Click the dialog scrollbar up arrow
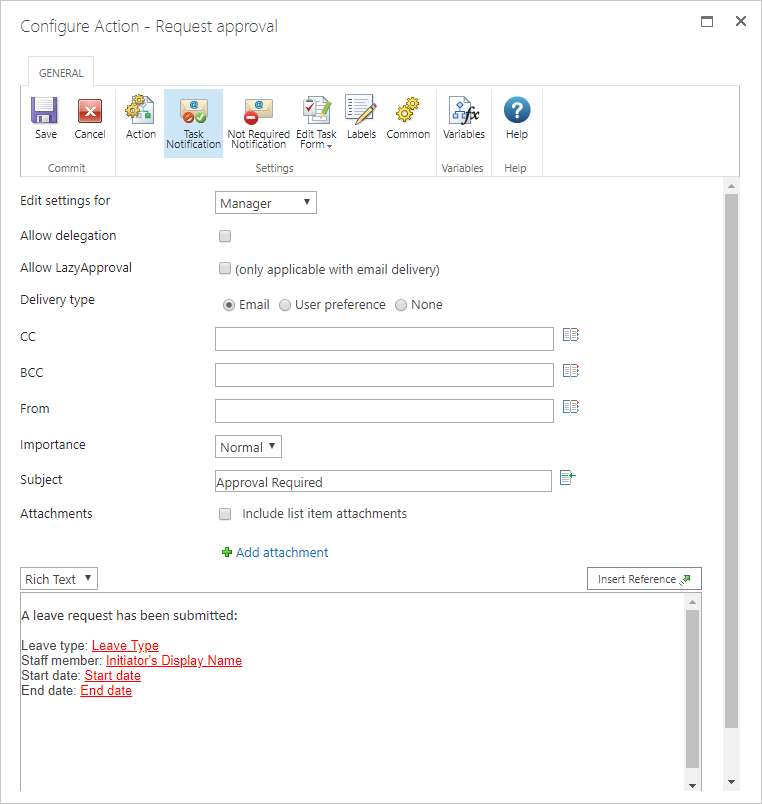 click(x=731, y=186)
